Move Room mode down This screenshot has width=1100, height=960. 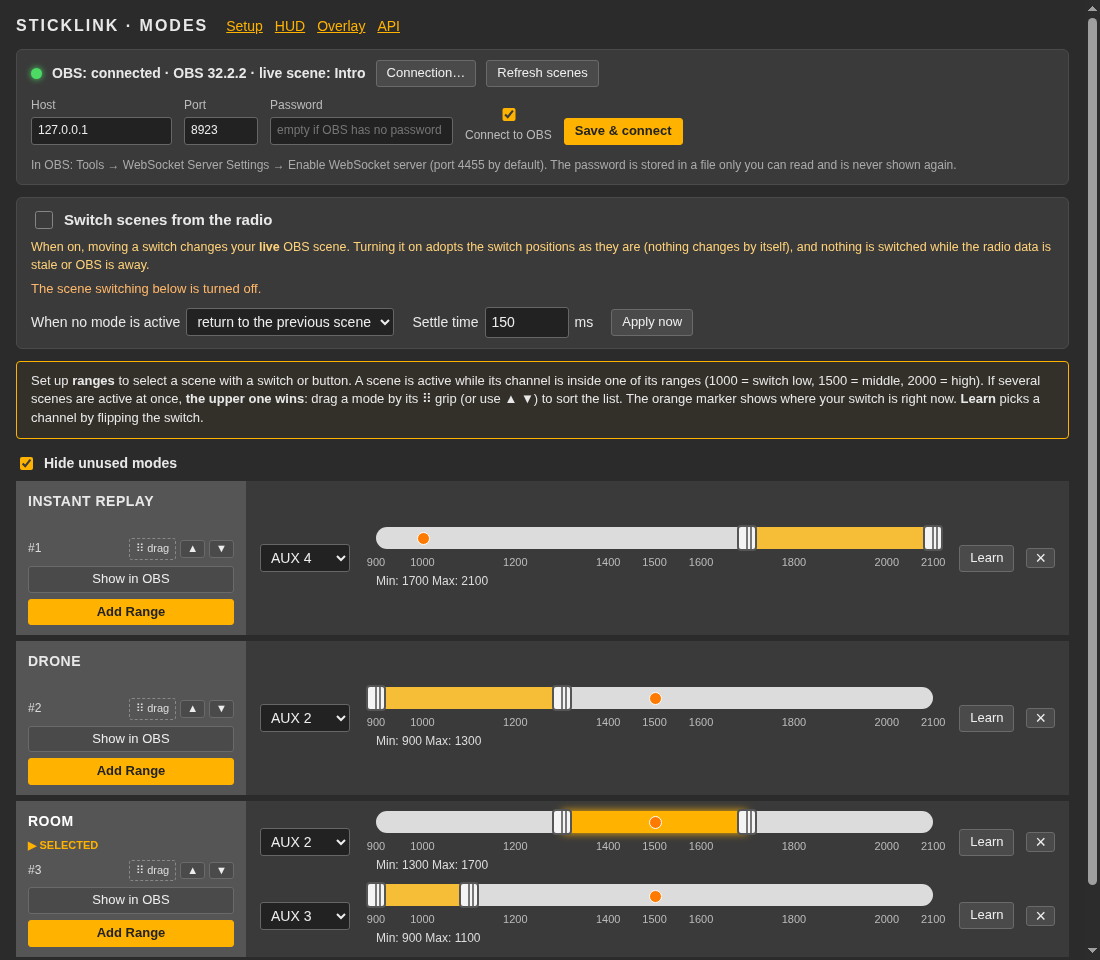click(221, 871)
